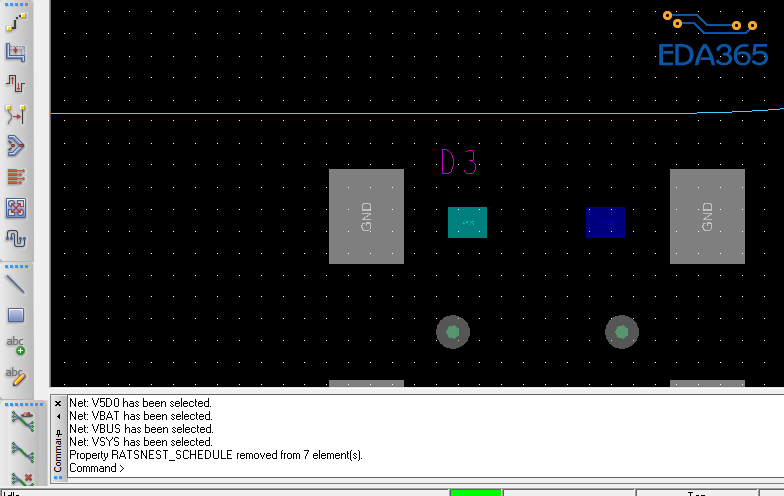Select the serpentine meander trace icon
Viewport: 784px width, 496px height.
pos(16,238)
